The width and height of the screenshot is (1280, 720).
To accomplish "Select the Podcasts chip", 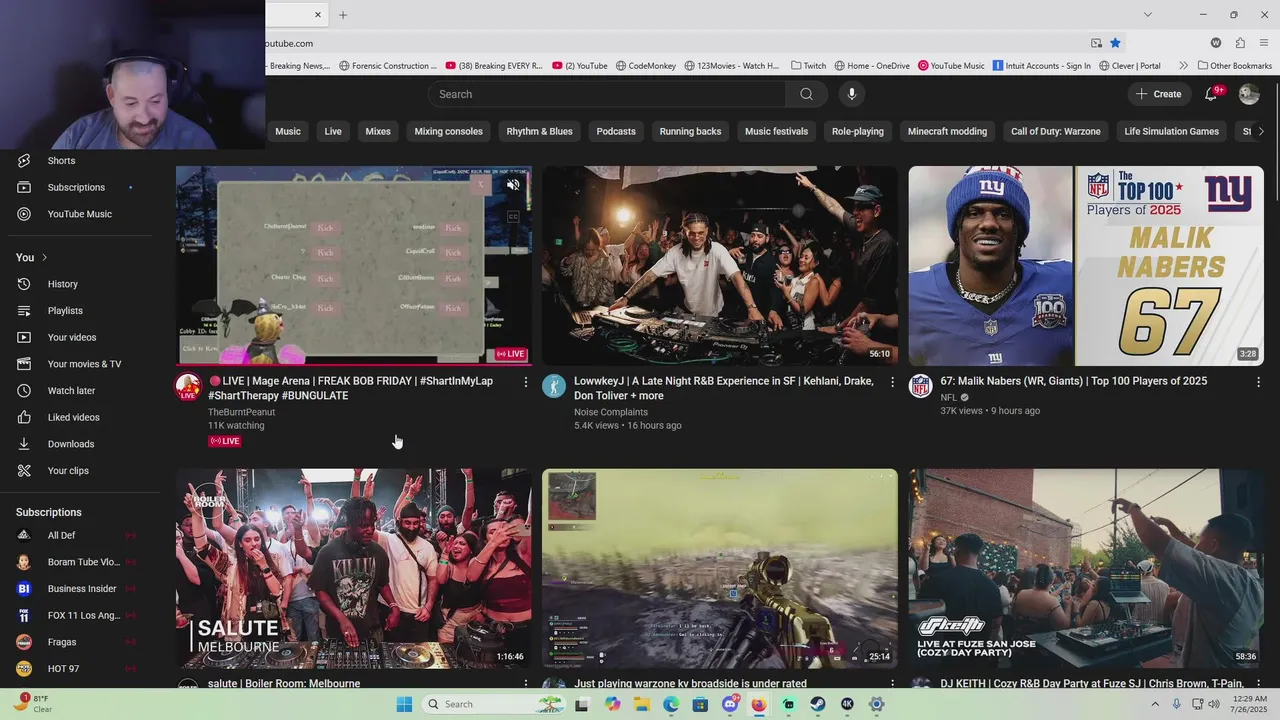I will coord(616,131).
